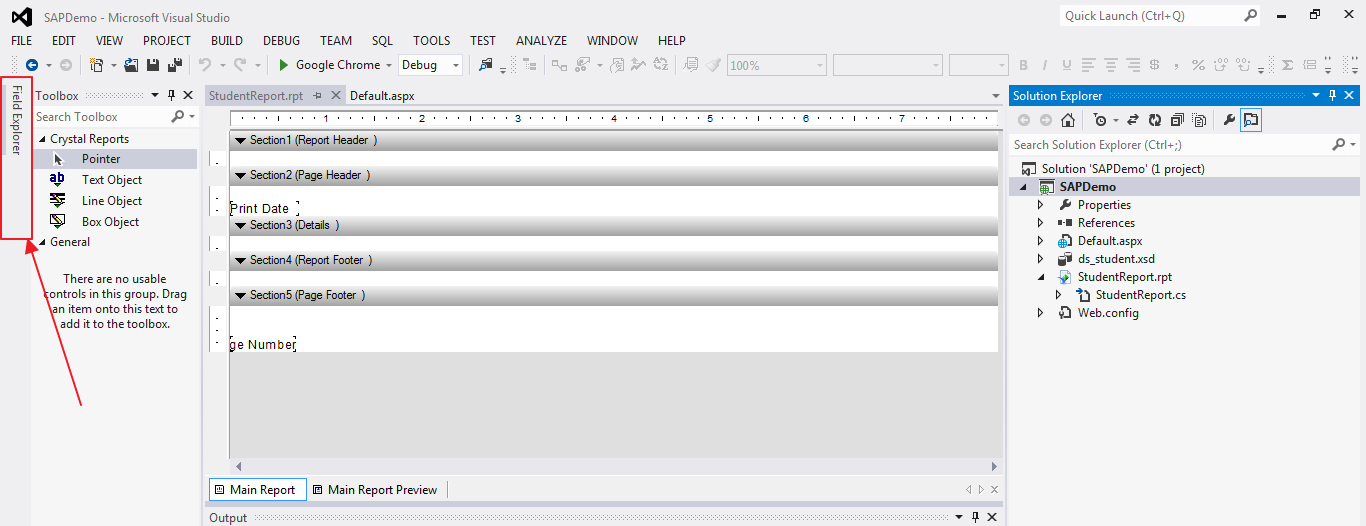Collapse Section1 (Report Header) arrow
This screenshot has height=526, width=1366.
240,141
